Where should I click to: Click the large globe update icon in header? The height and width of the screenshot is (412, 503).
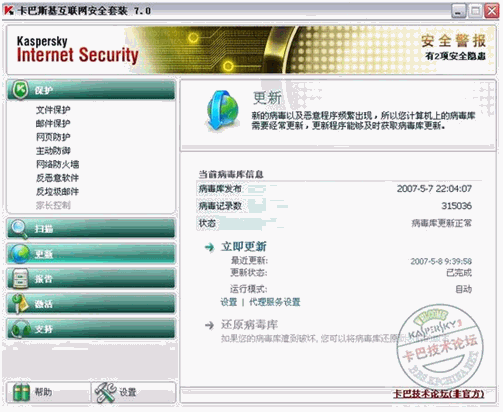[222, 110]
